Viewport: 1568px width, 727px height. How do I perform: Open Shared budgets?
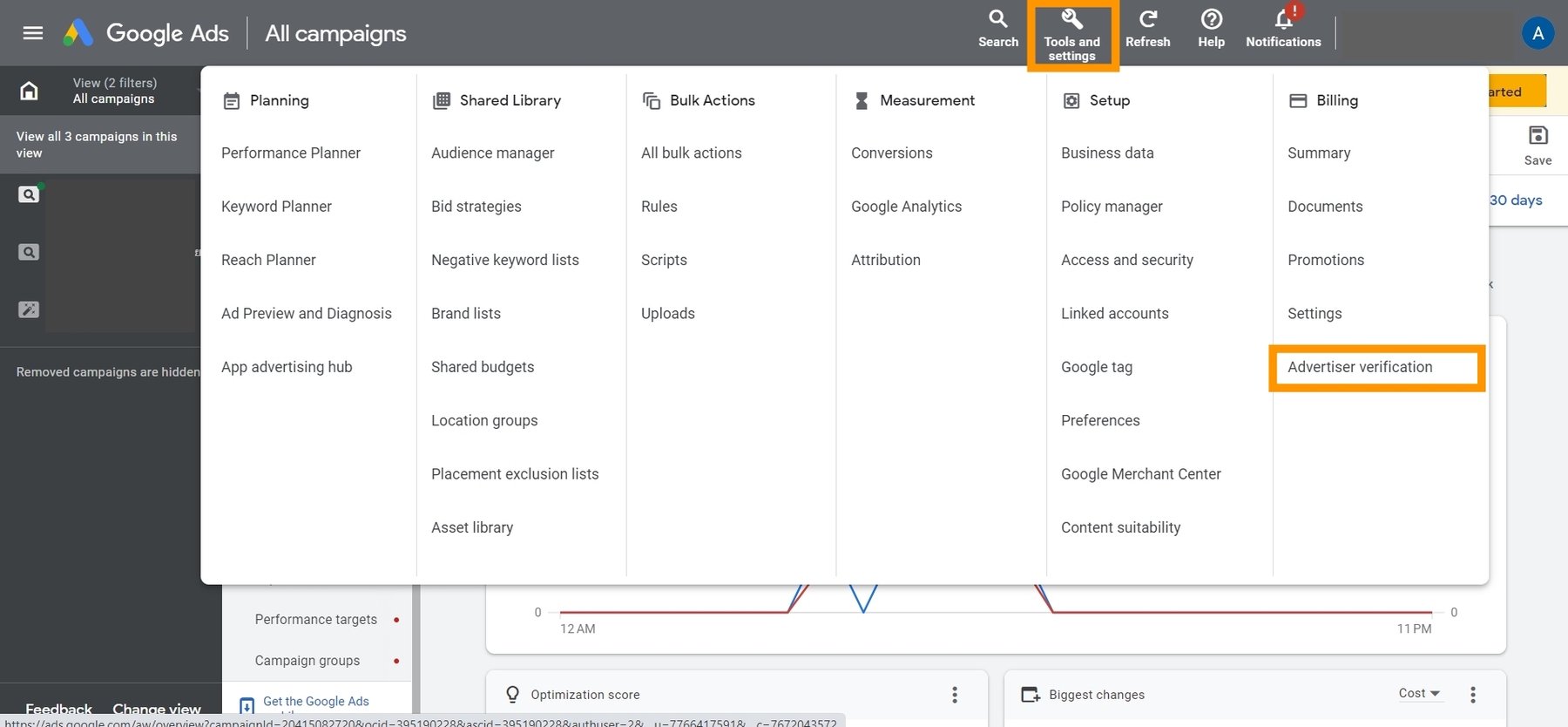[x=483, y=367]
